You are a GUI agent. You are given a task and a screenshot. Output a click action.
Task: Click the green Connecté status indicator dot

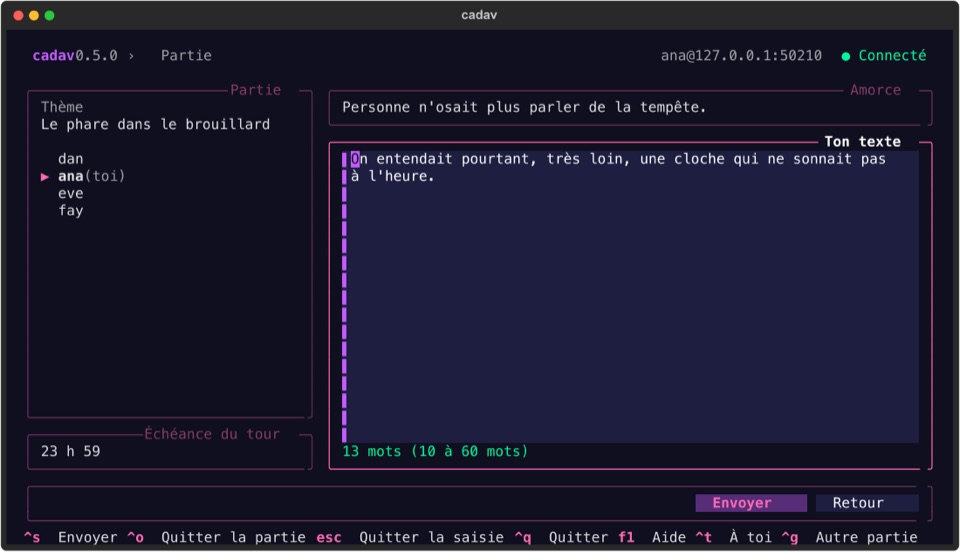(x=846, y=56)
